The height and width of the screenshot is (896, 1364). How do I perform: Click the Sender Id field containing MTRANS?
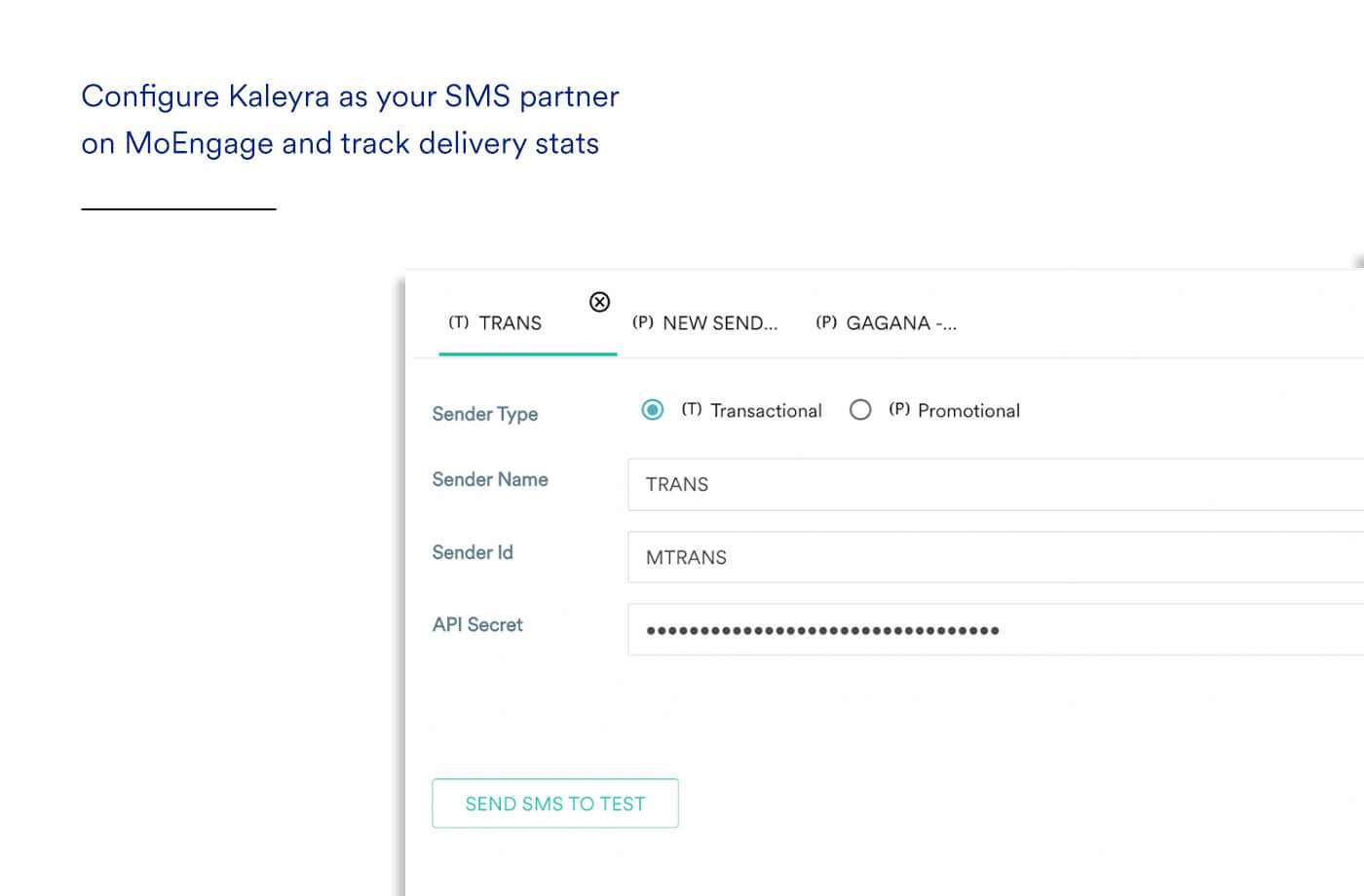point(996,557)
